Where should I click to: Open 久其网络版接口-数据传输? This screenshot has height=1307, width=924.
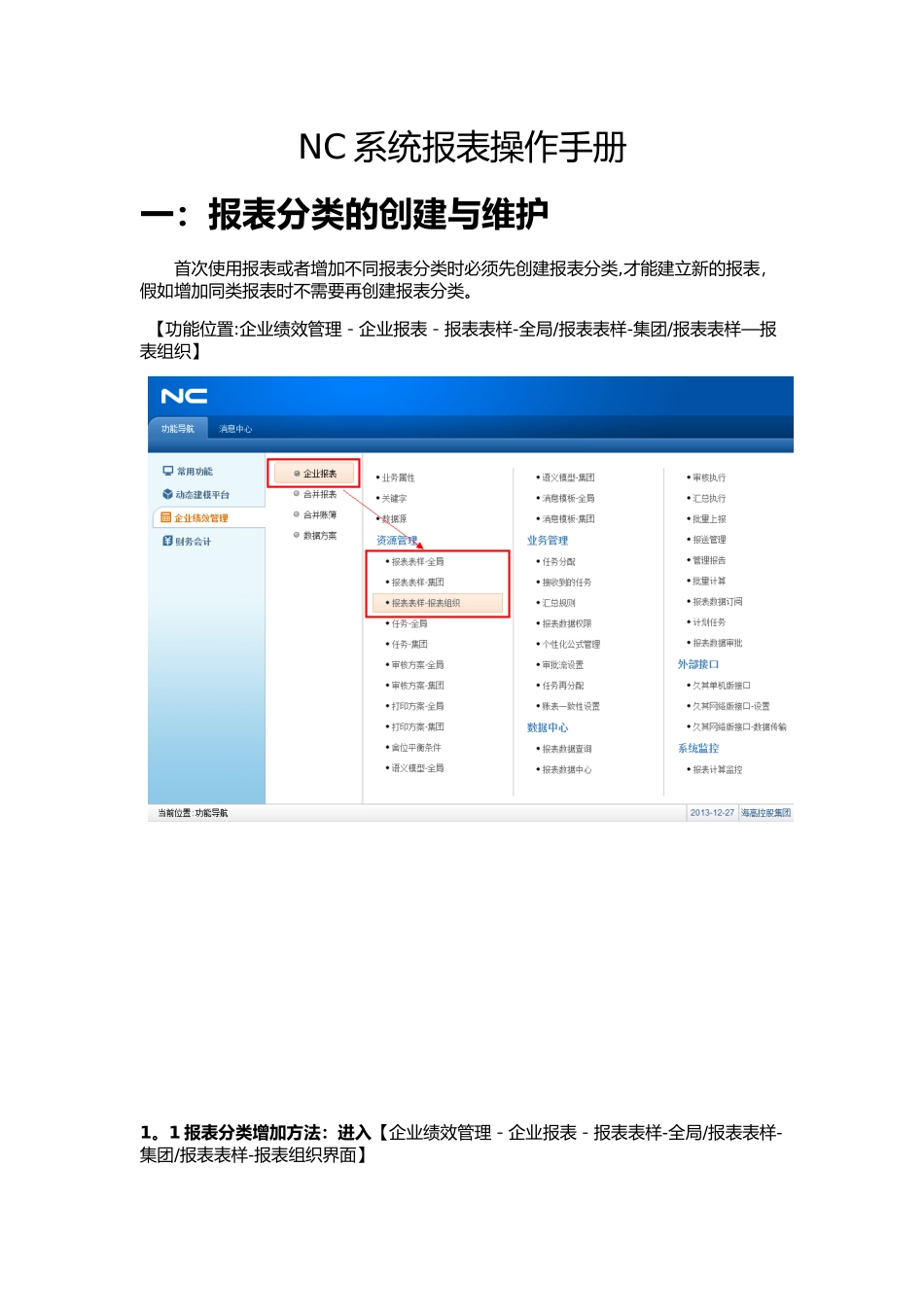[x=740, y=726]
